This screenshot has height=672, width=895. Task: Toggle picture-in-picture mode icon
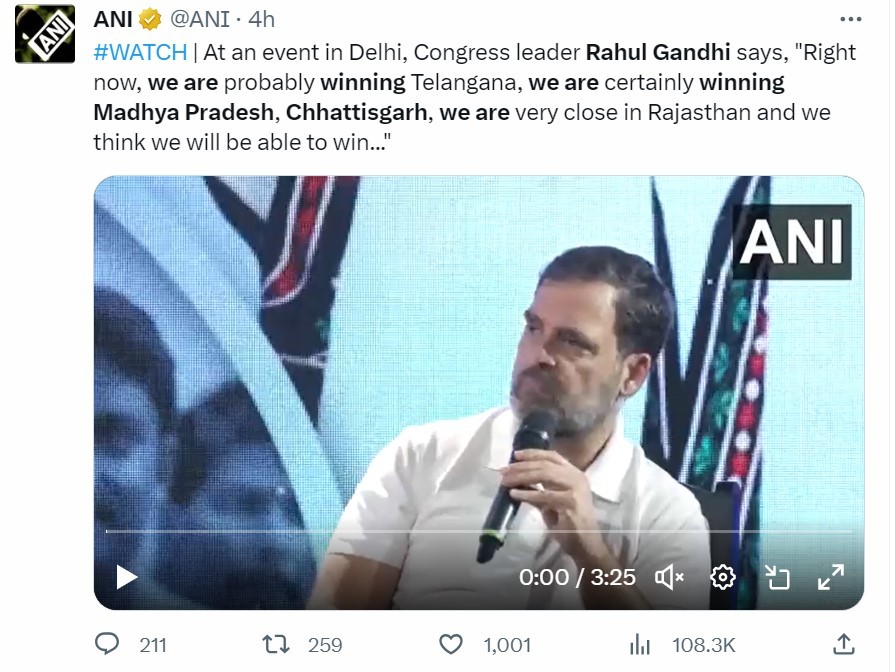[777, 577]
